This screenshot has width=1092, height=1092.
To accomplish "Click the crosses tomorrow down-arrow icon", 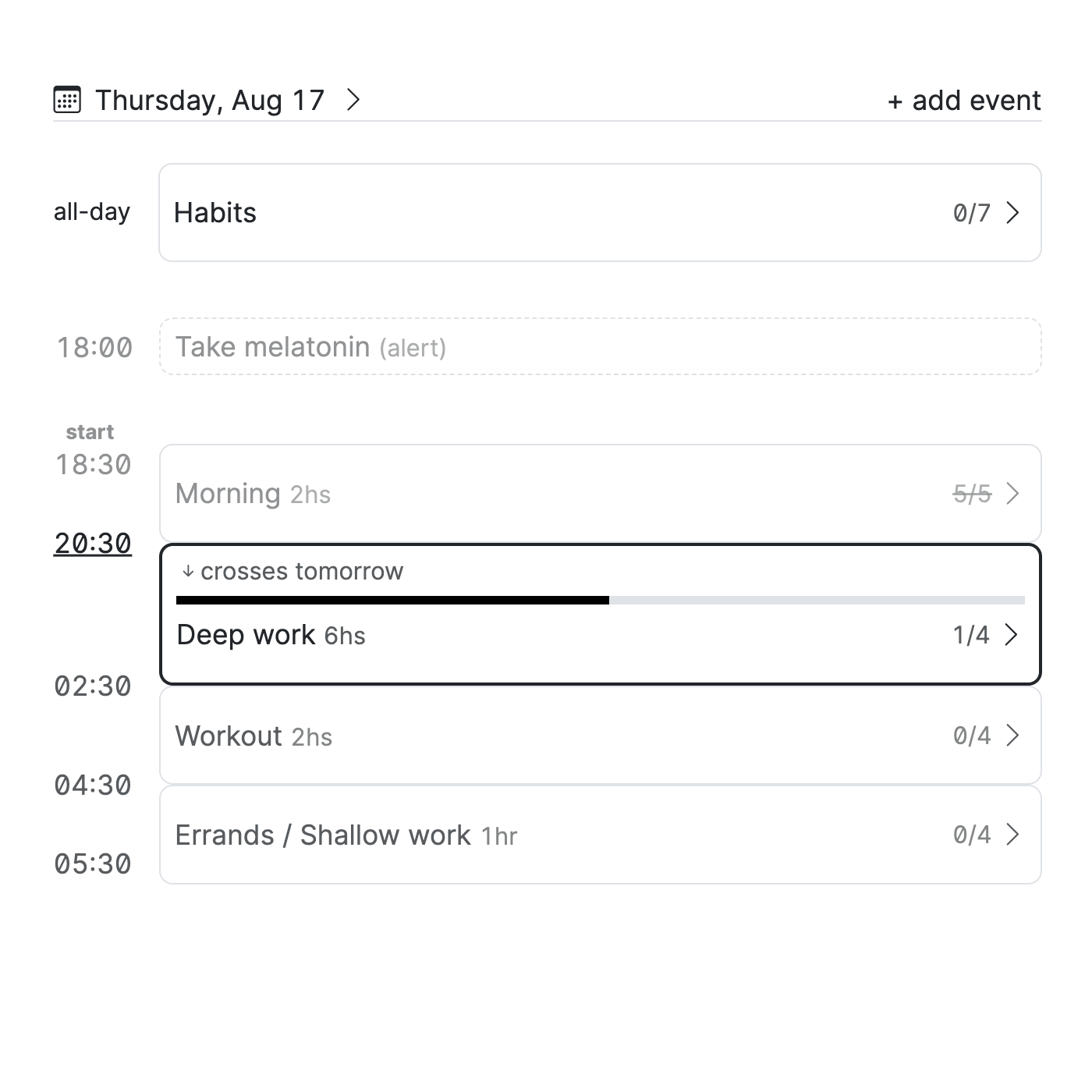I will pos(187,572).
